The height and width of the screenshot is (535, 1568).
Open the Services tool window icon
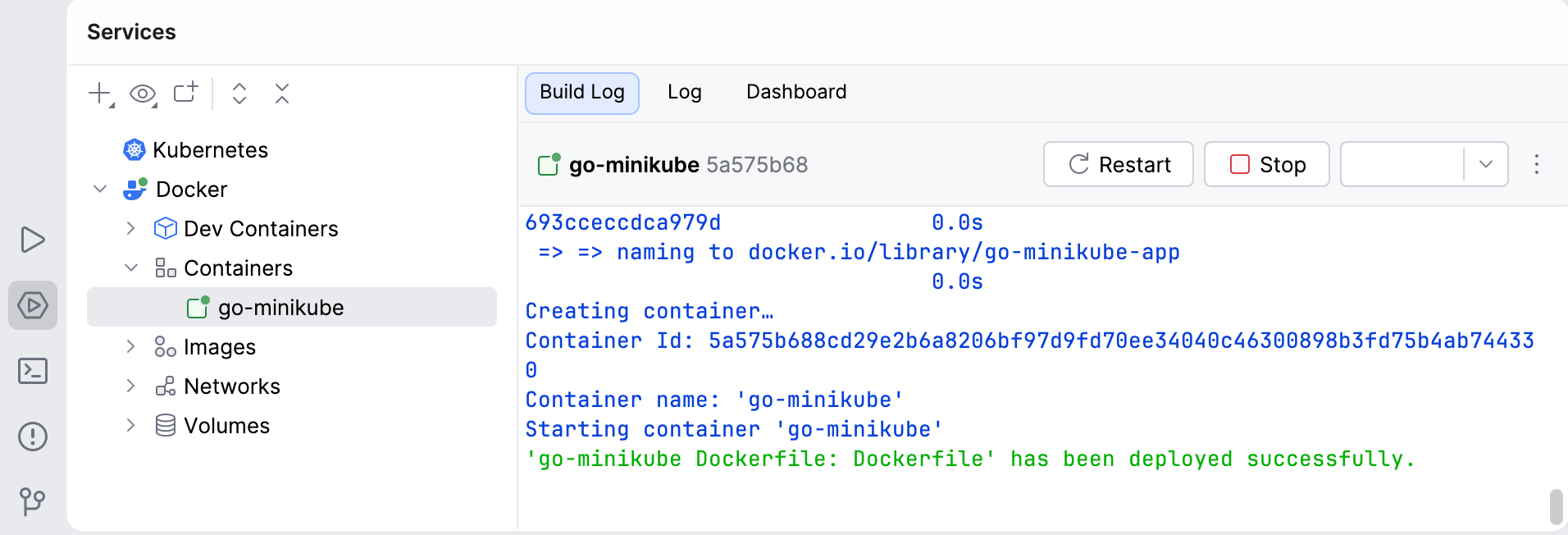(x=33, y=305)
